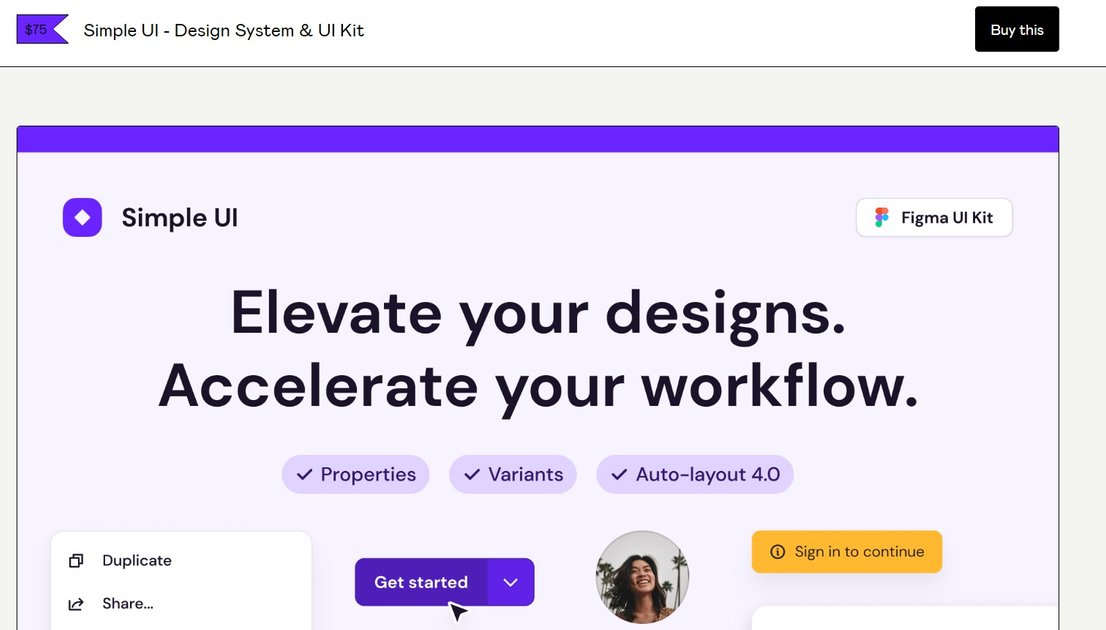Click the checkmark next to Auto-layout 4.0

(x=618, y=474)
